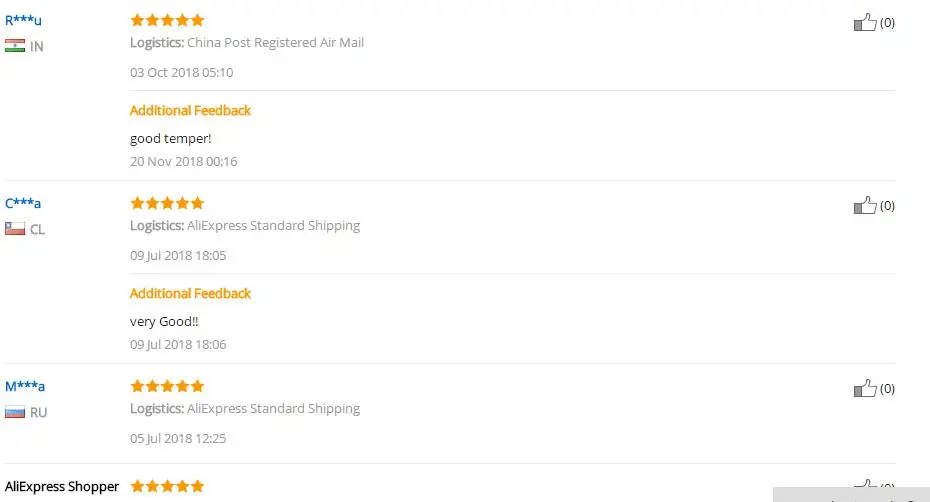This screenshot has width=930, height=502.
Task: Like M***a's review with thumbs-up
Action: [864, 388]
